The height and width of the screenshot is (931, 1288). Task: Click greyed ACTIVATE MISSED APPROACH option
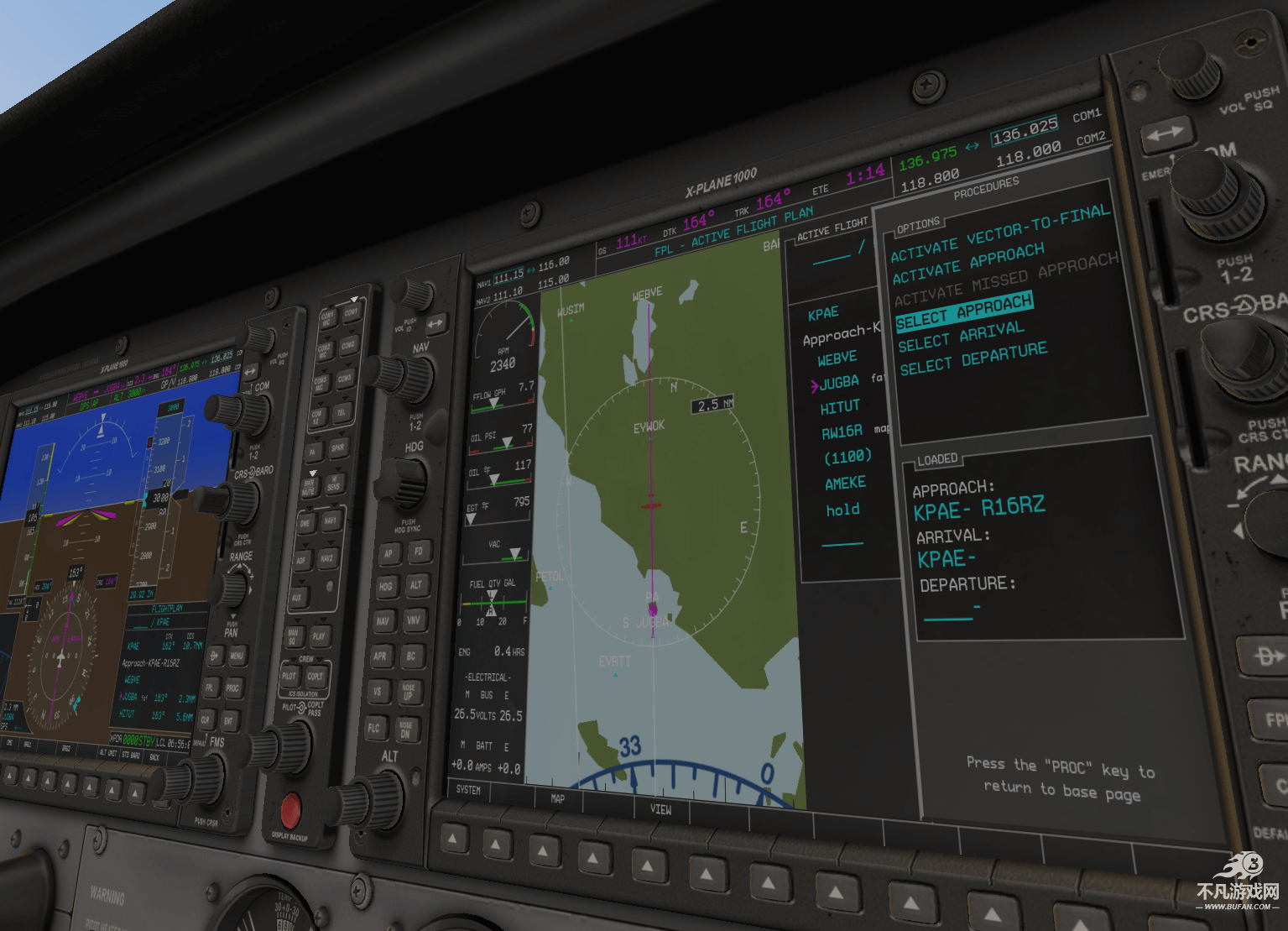click(x=1006, y=280)
